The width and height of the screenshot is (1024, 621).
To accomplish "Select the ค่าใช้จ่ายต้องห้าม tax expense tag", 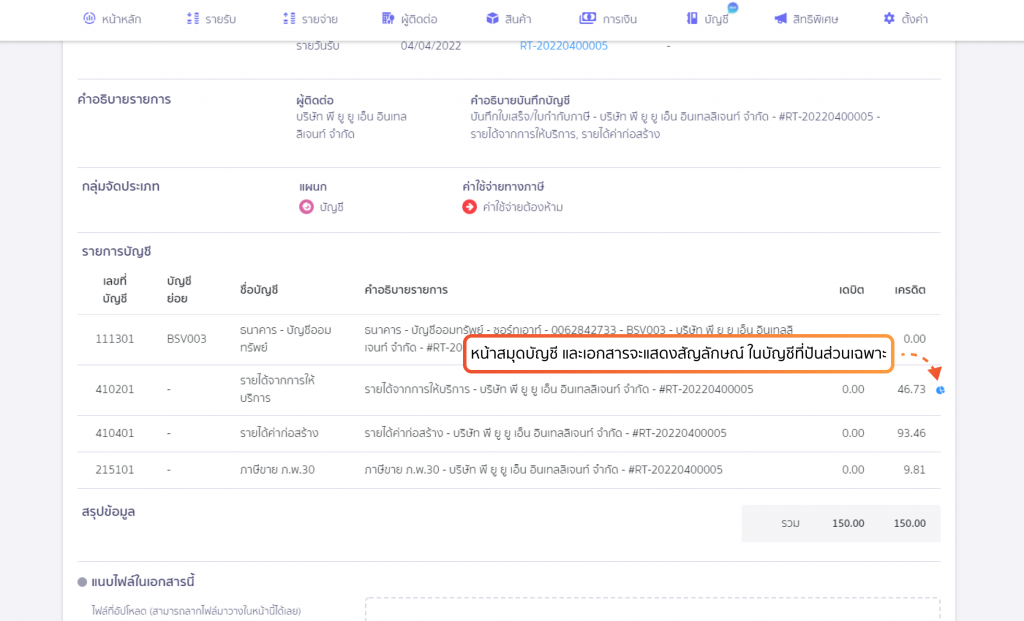I will click(x=513, y=207).
